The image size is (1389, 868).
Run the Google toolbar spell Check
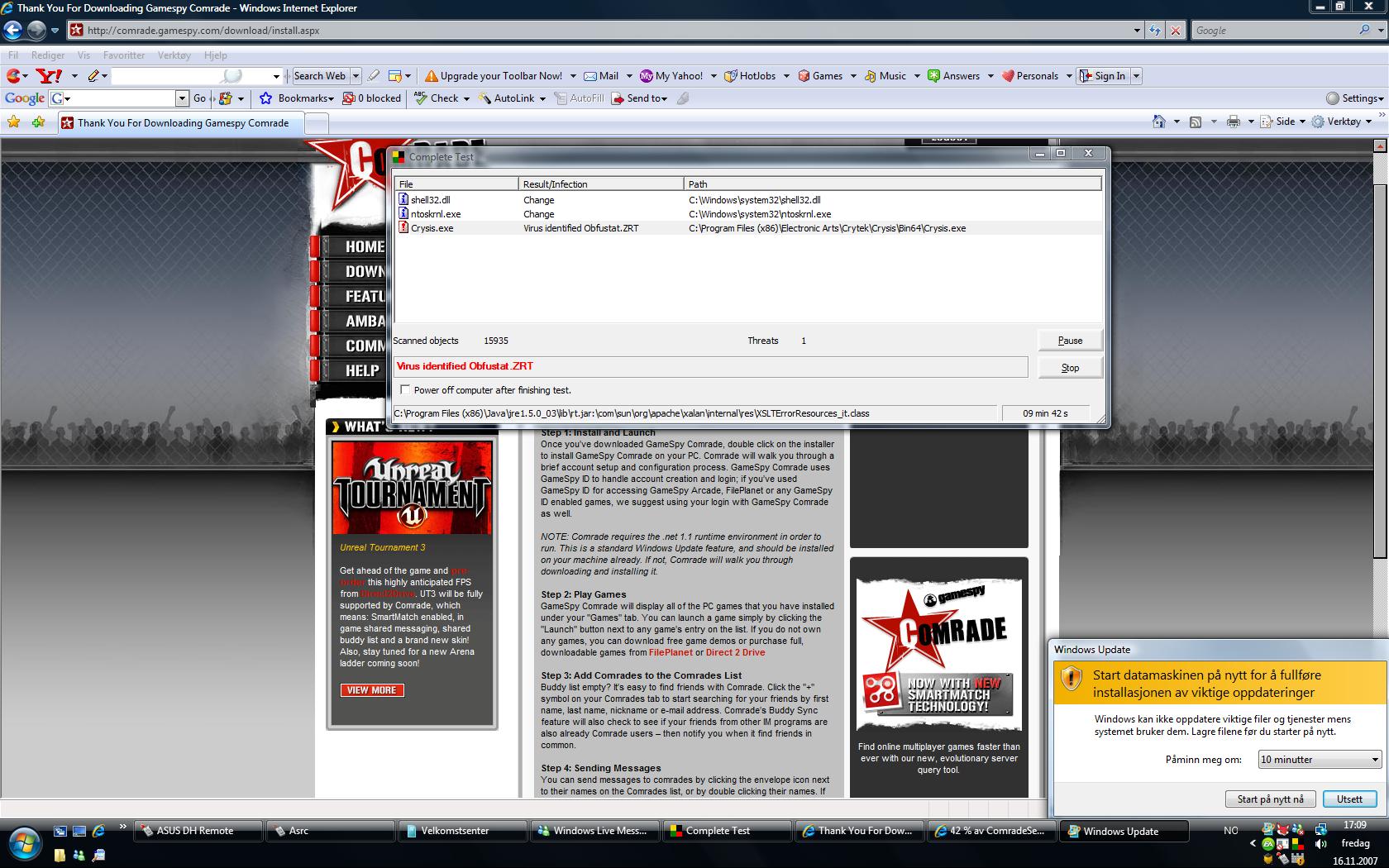pos(436,98)
